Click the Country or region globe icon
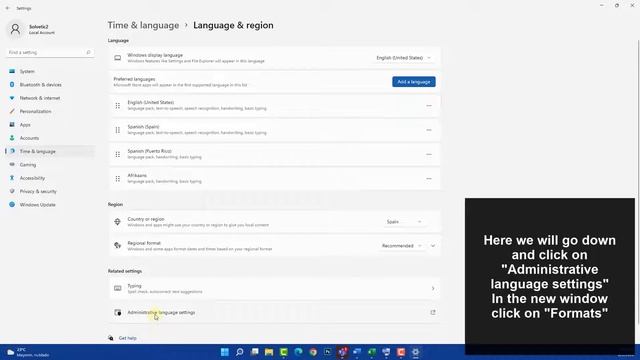The width and height of the screenshot is (640, 360). coord(118,222)
